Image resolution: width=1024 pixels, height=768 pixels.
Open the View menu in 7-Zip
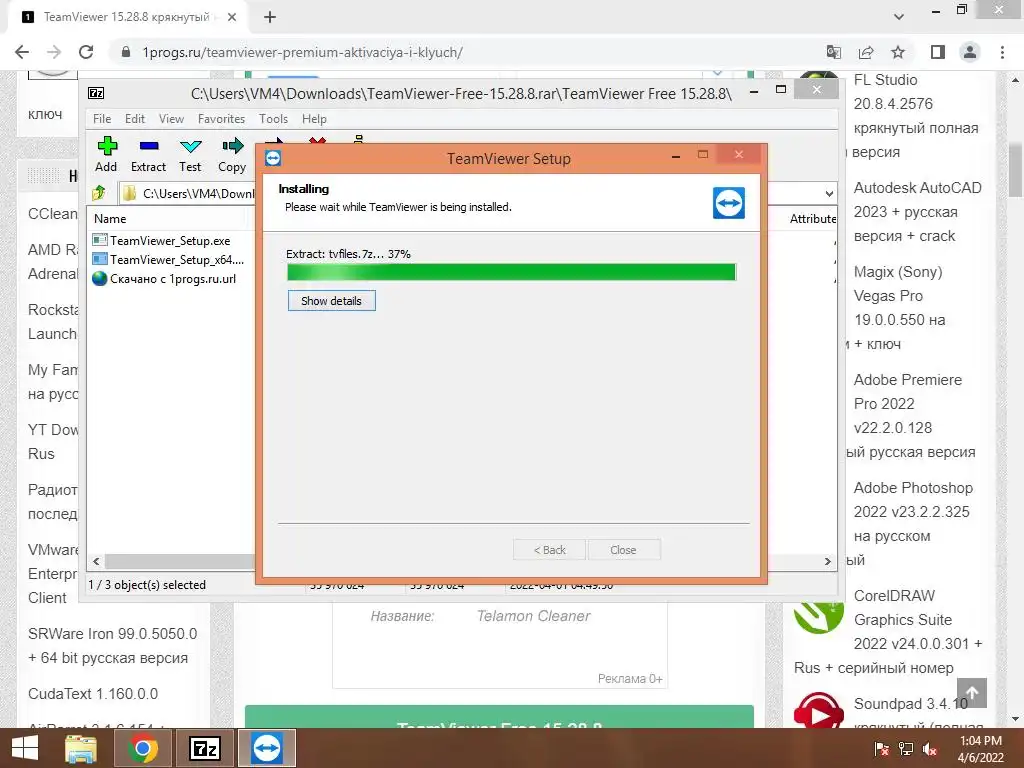click(171, 119)
